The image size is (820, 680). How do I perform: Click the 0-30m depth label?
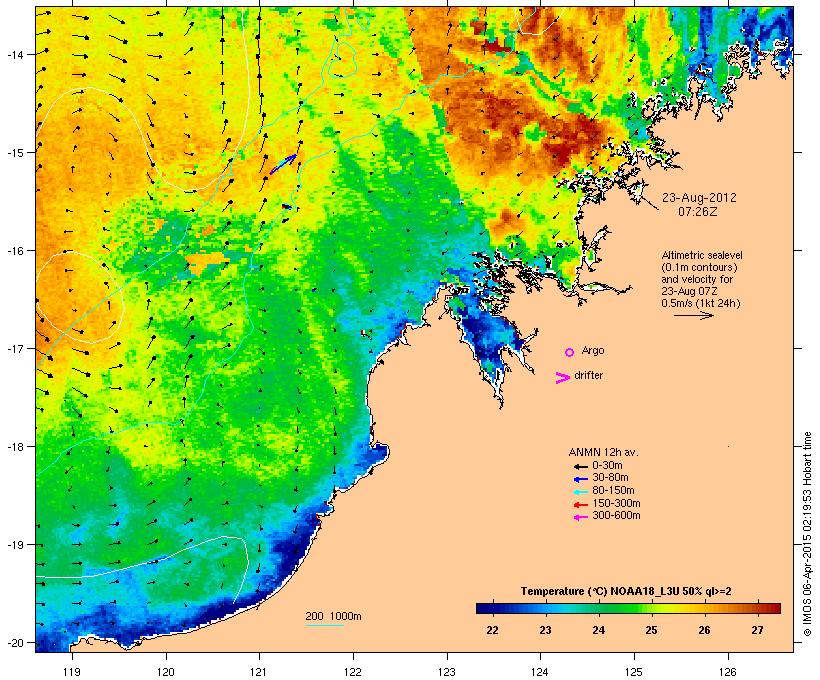coord(607,466)
